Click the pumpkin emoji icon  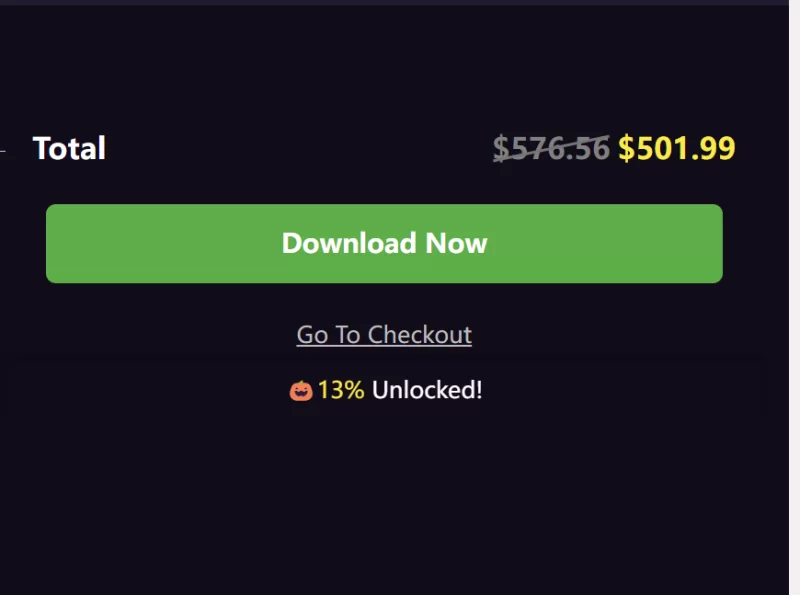(301, 391)
